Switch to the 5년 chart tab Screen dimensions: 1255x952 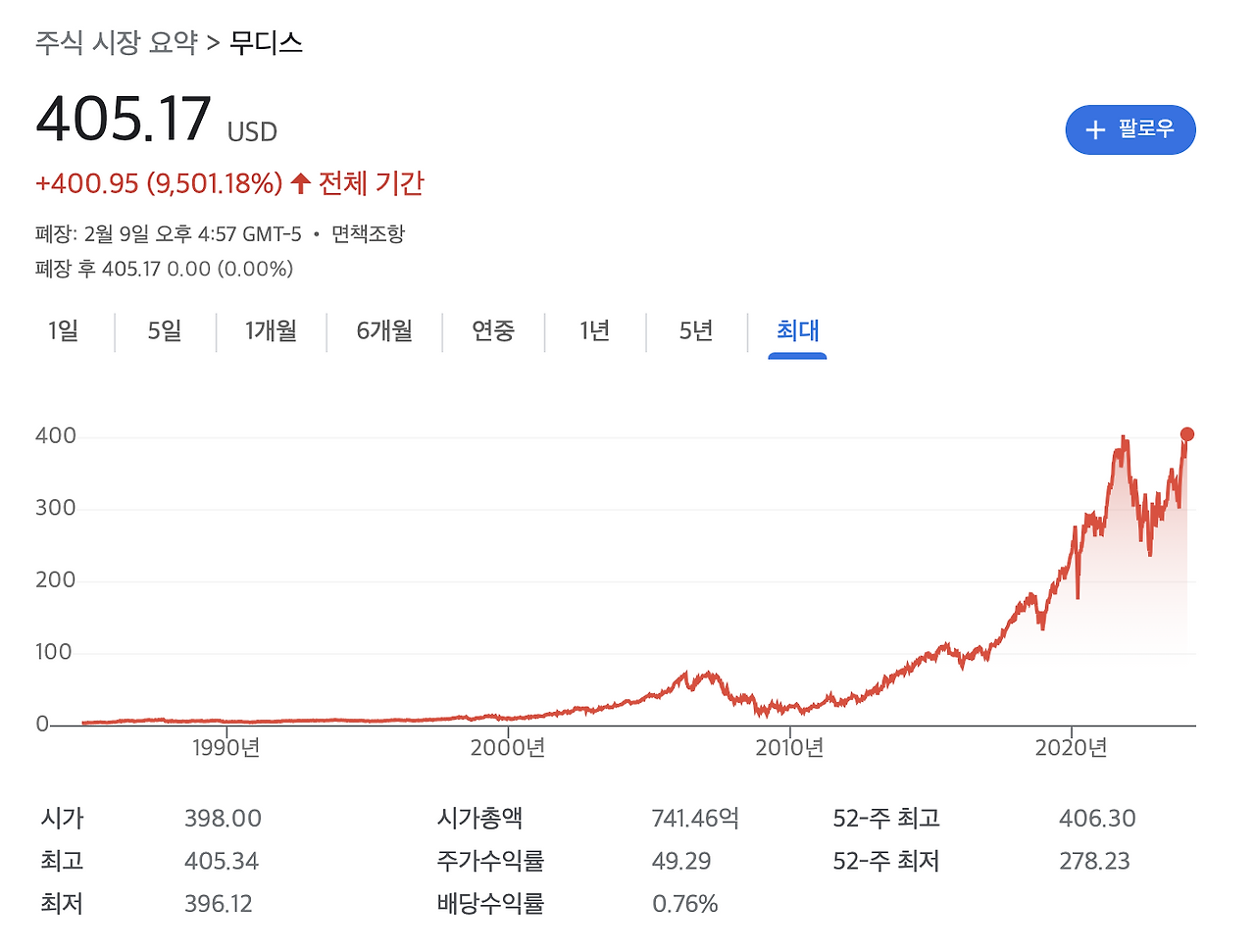point(696,332)
